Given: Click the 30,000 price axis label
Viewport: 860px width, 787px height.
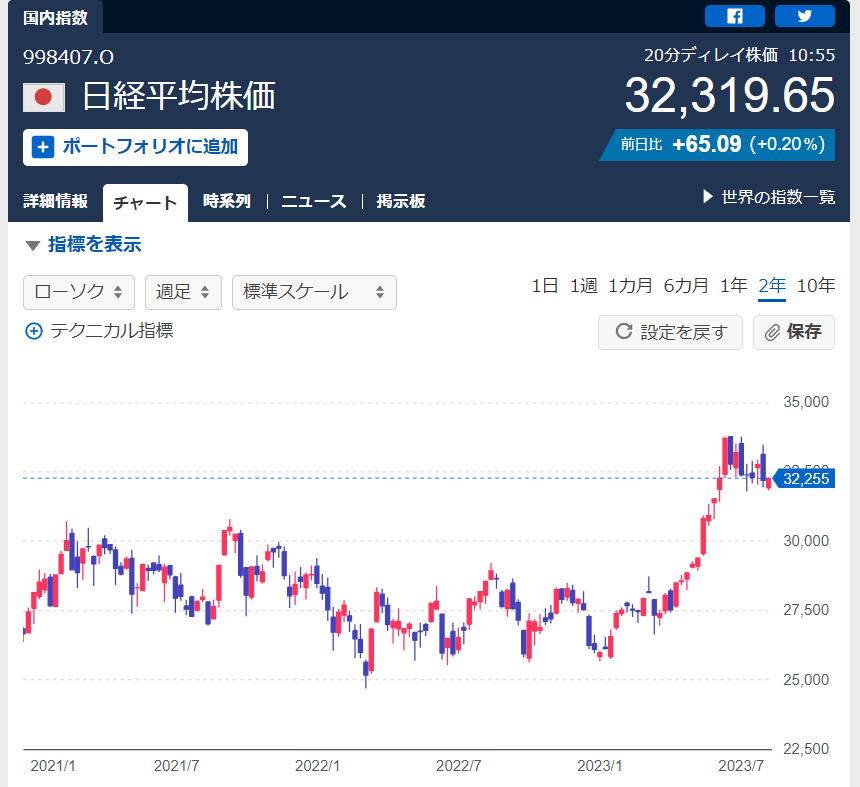Looking at the screenshot, I should click(806, 541).
